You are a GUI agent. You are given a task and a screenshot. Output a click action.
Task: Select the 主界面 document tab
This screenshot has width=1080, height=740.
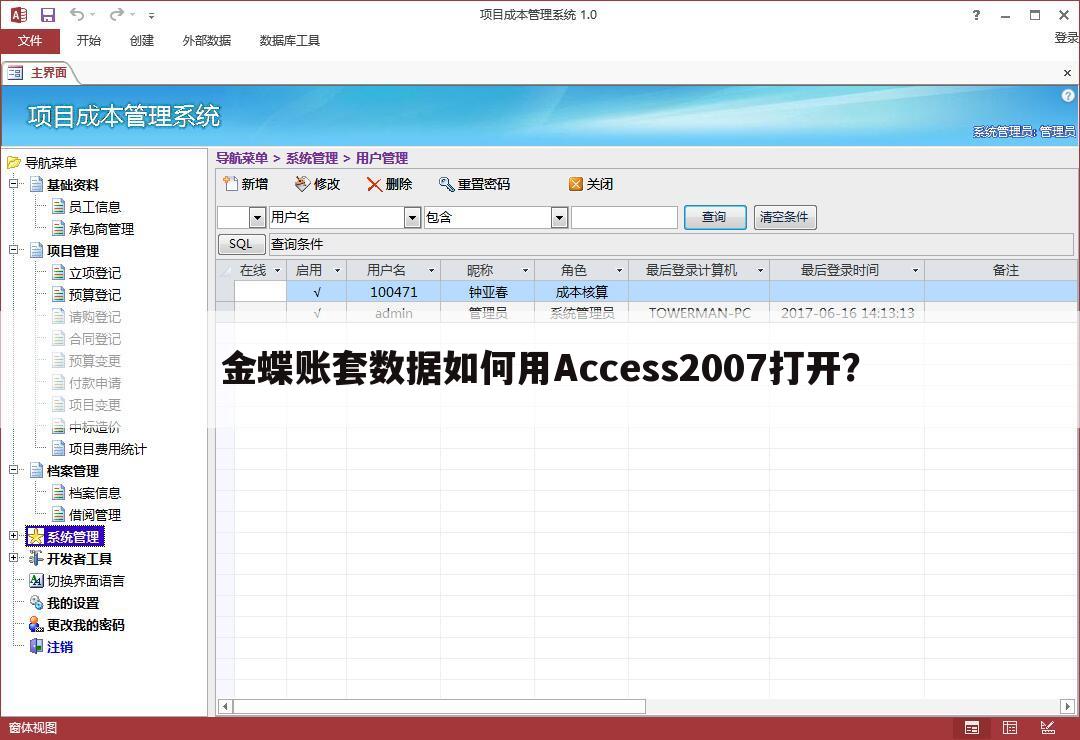pos(39,72)
